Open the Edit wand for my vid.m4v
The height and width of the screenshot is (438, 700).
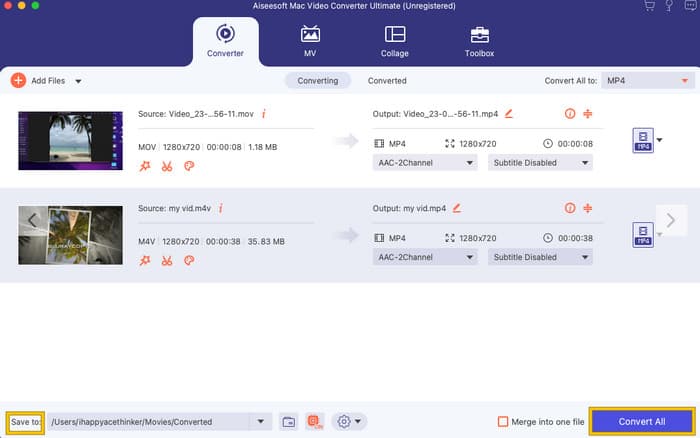point(145,261)
